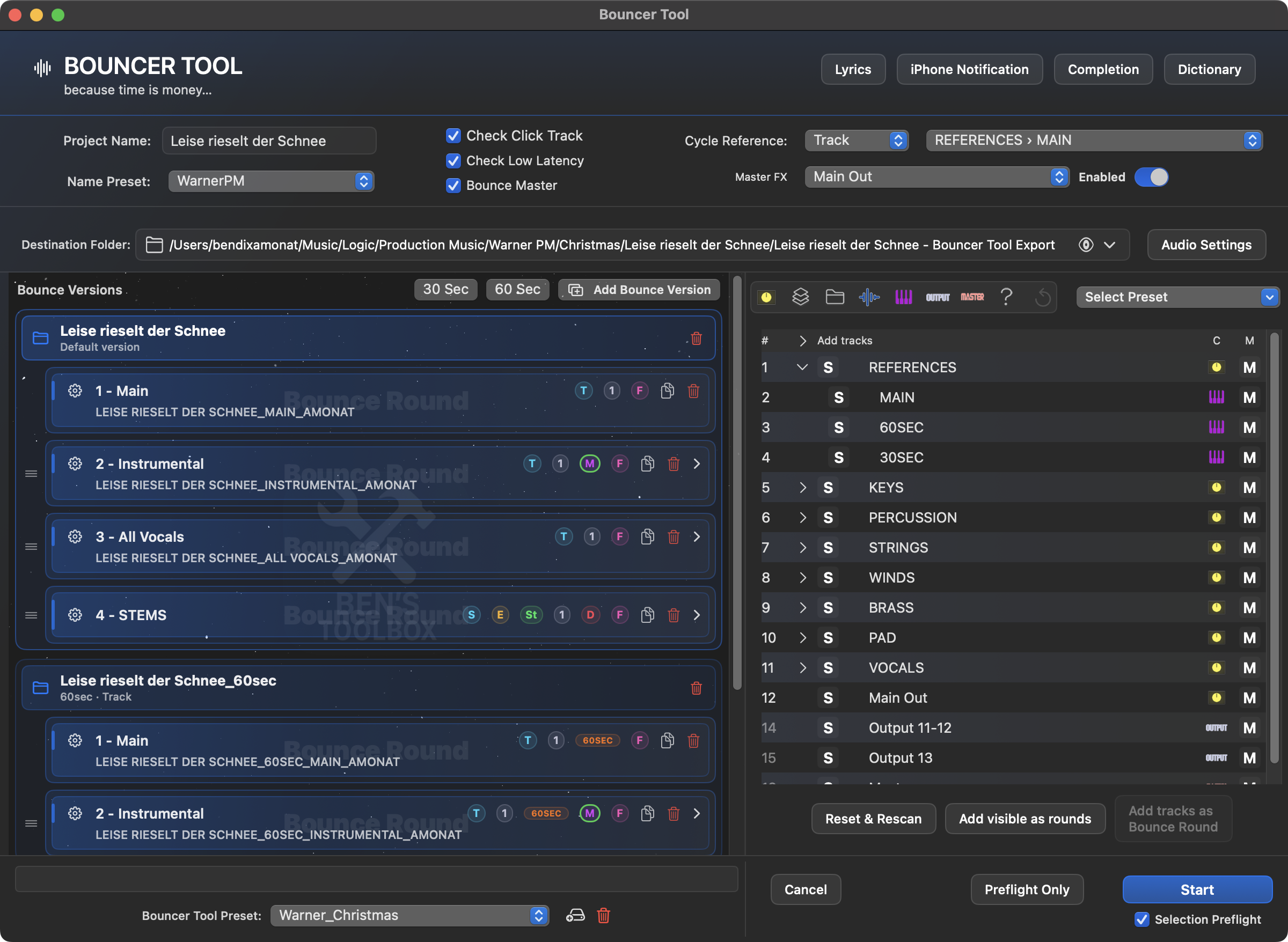Add a 30 Sec bounce version

coord(445,289)
